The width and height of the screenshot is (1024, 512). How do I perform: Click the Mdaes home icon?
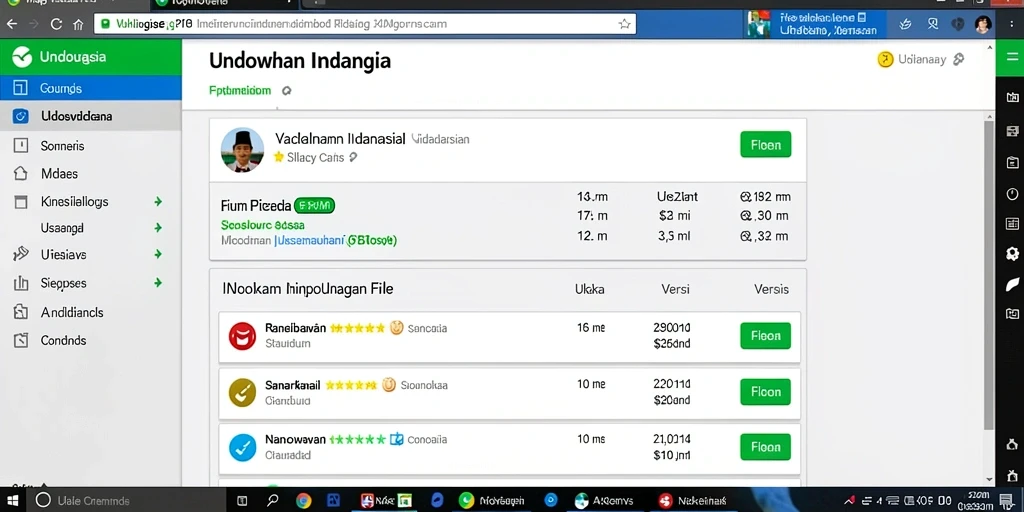(21, 173)
